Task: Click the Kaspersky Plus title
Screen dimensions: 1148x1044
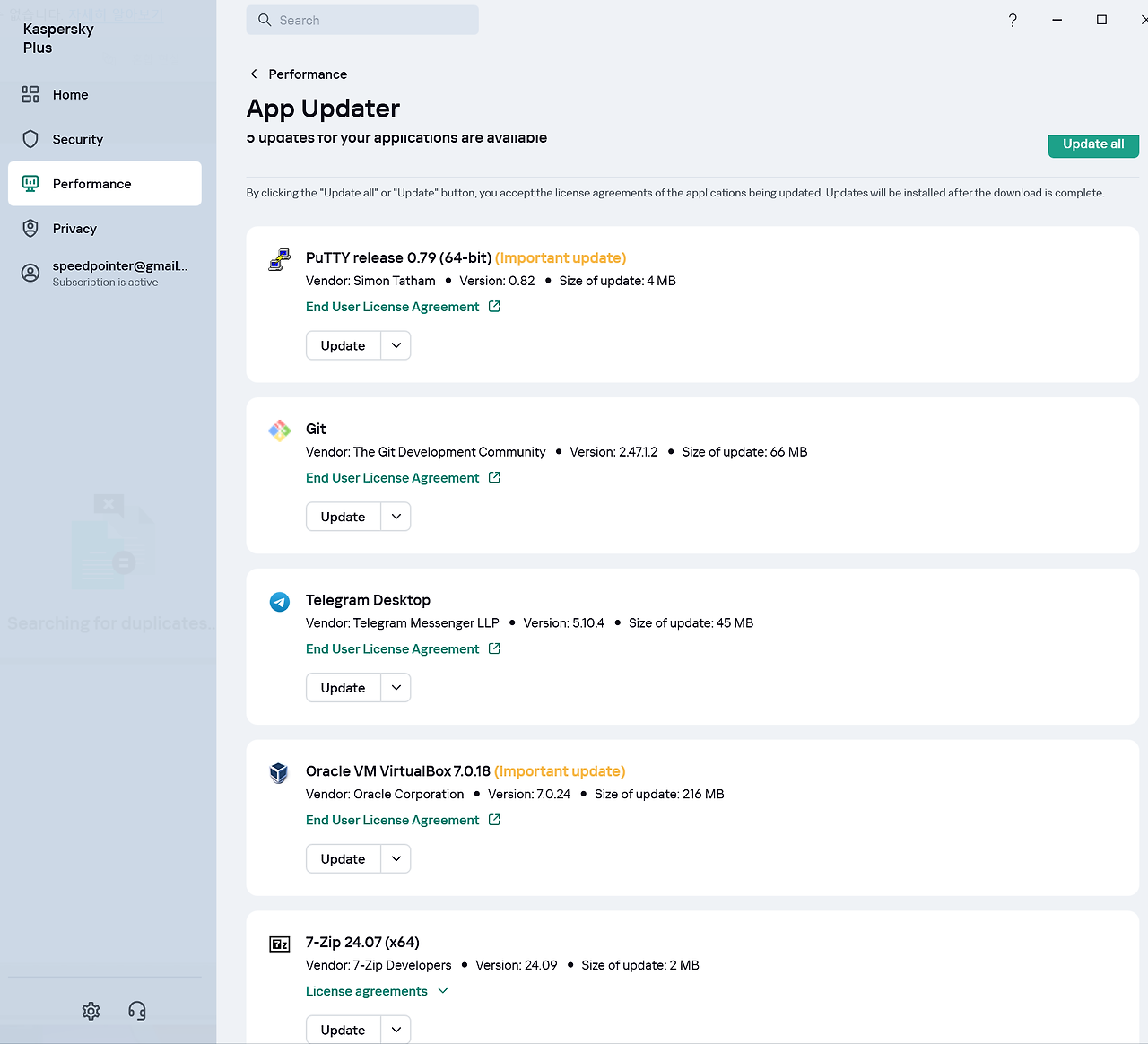Action: pyautogui.click(x=58, y=38)
